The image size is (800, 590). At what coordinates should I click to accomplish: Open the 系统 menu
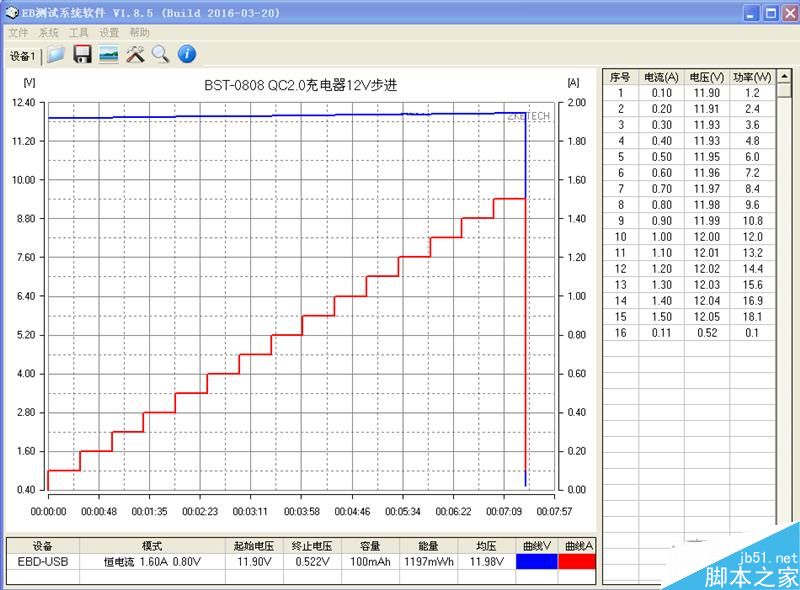[49, 33]
